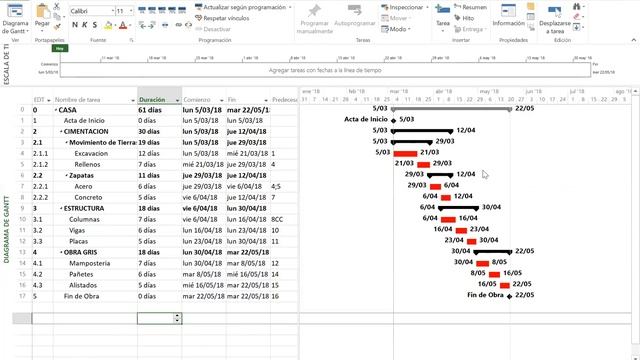
Task: Open Nombre de tarea column dropdown
Action: (133, 100)
